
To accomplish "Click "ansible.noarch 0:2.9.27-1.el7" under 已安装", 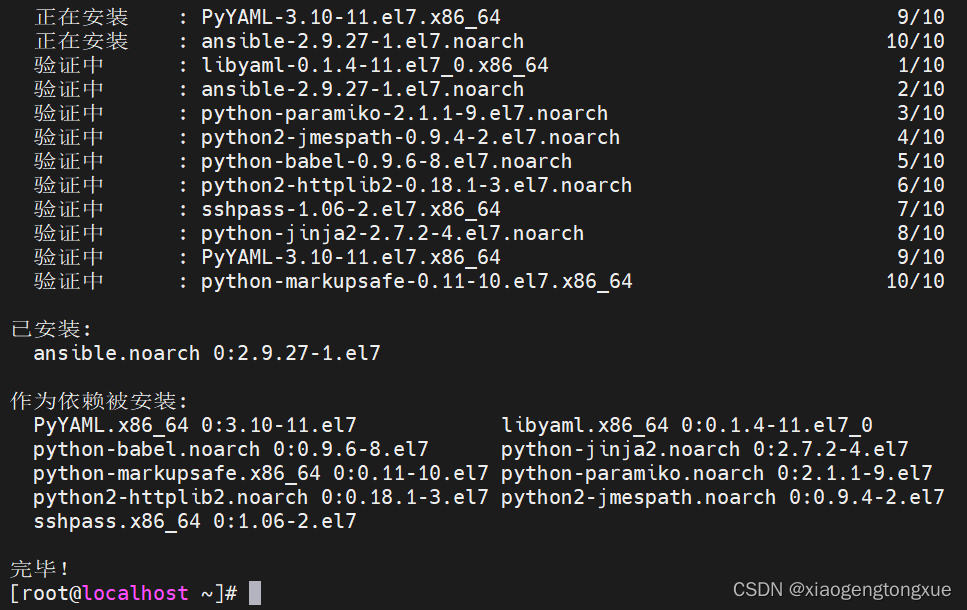I will 207,353.
